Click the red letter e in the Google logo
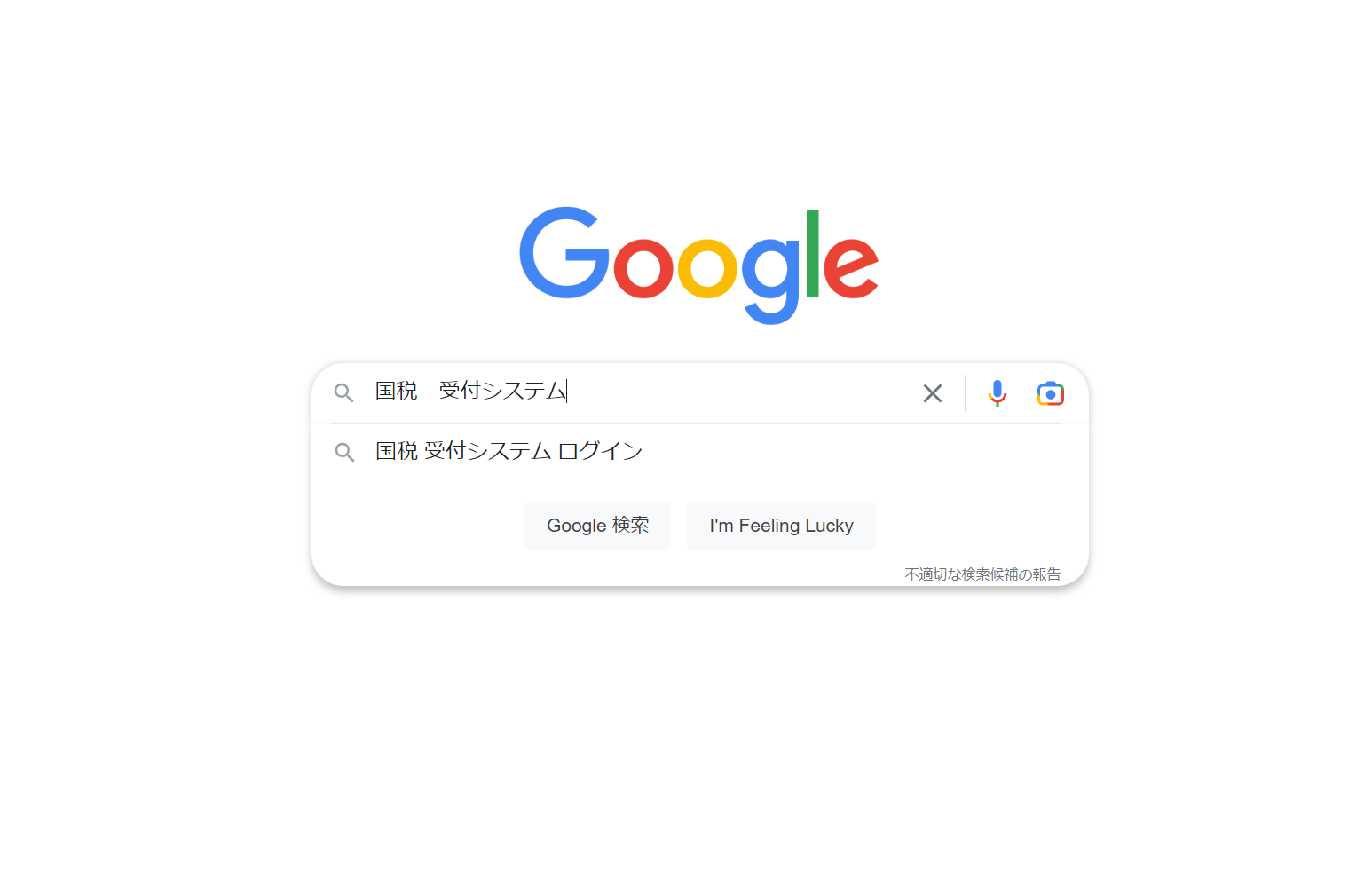The width and height of the screenshot is (1372, 871). [851, 268]
